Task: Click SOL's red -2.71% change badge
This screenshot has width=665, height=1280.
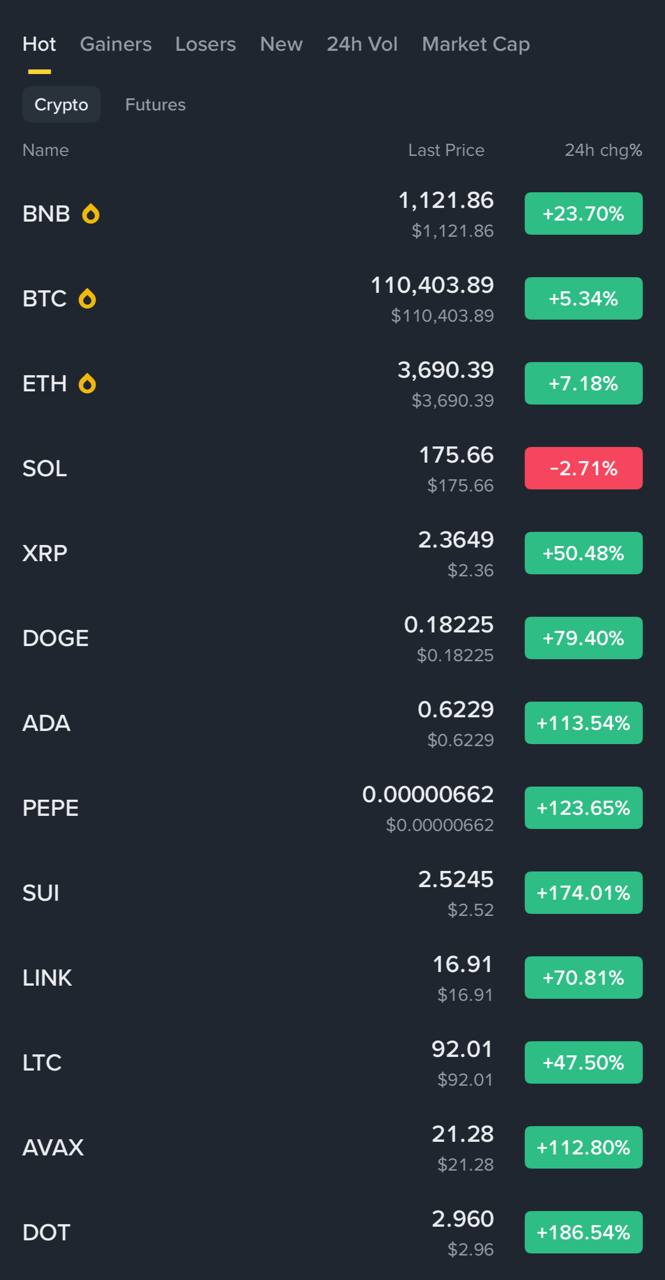Action: pyautogui.click(x=583, y=468)
